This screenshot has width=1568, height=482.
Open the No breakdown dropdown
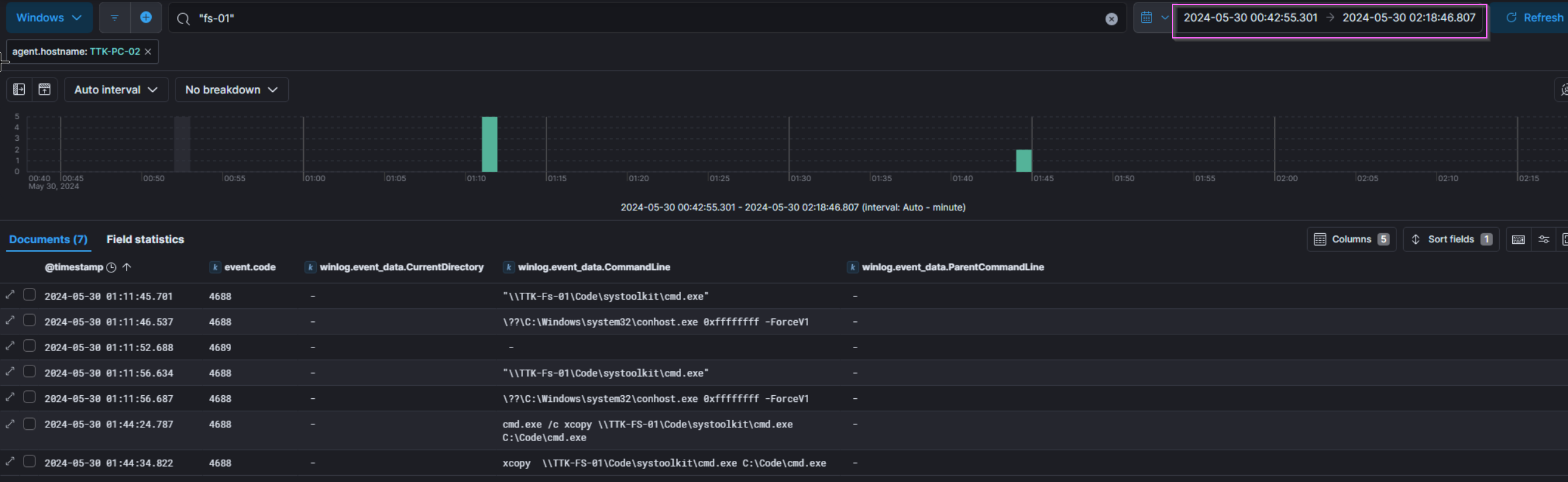coord(231,90)
